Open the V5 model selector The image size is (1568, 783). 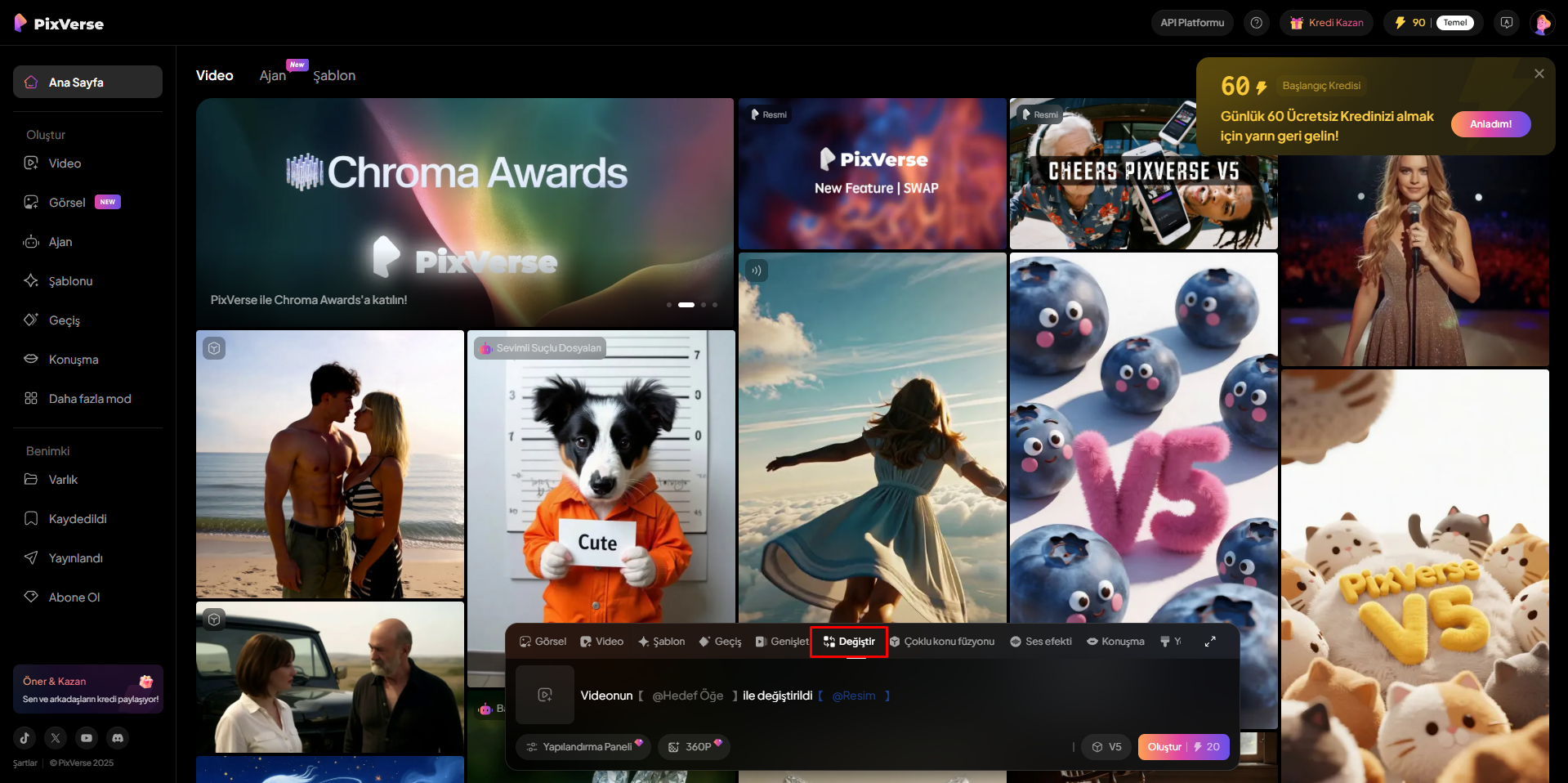tap(1107, 747)
